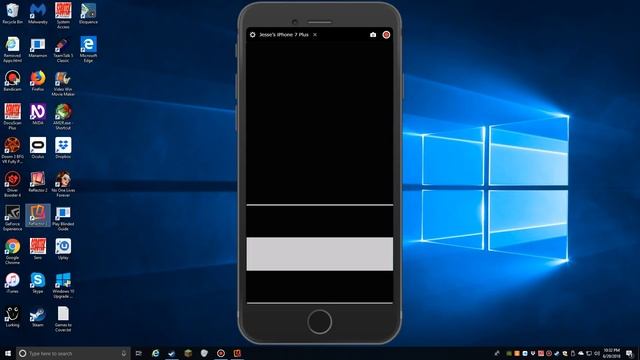Open the Action Center notifications icon
Screen dimensions: 640x360
(x=629, y=353)
